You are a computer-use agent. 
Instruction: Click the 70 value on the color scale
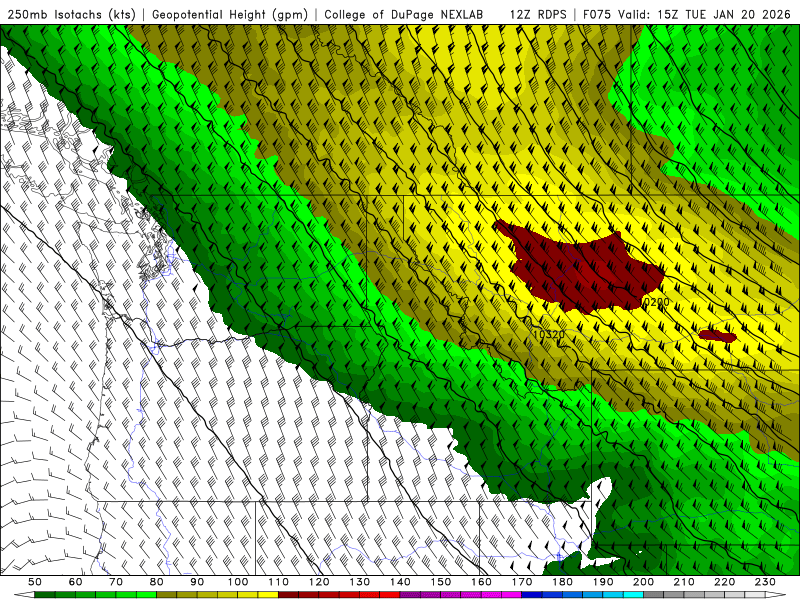pos(116,582)
